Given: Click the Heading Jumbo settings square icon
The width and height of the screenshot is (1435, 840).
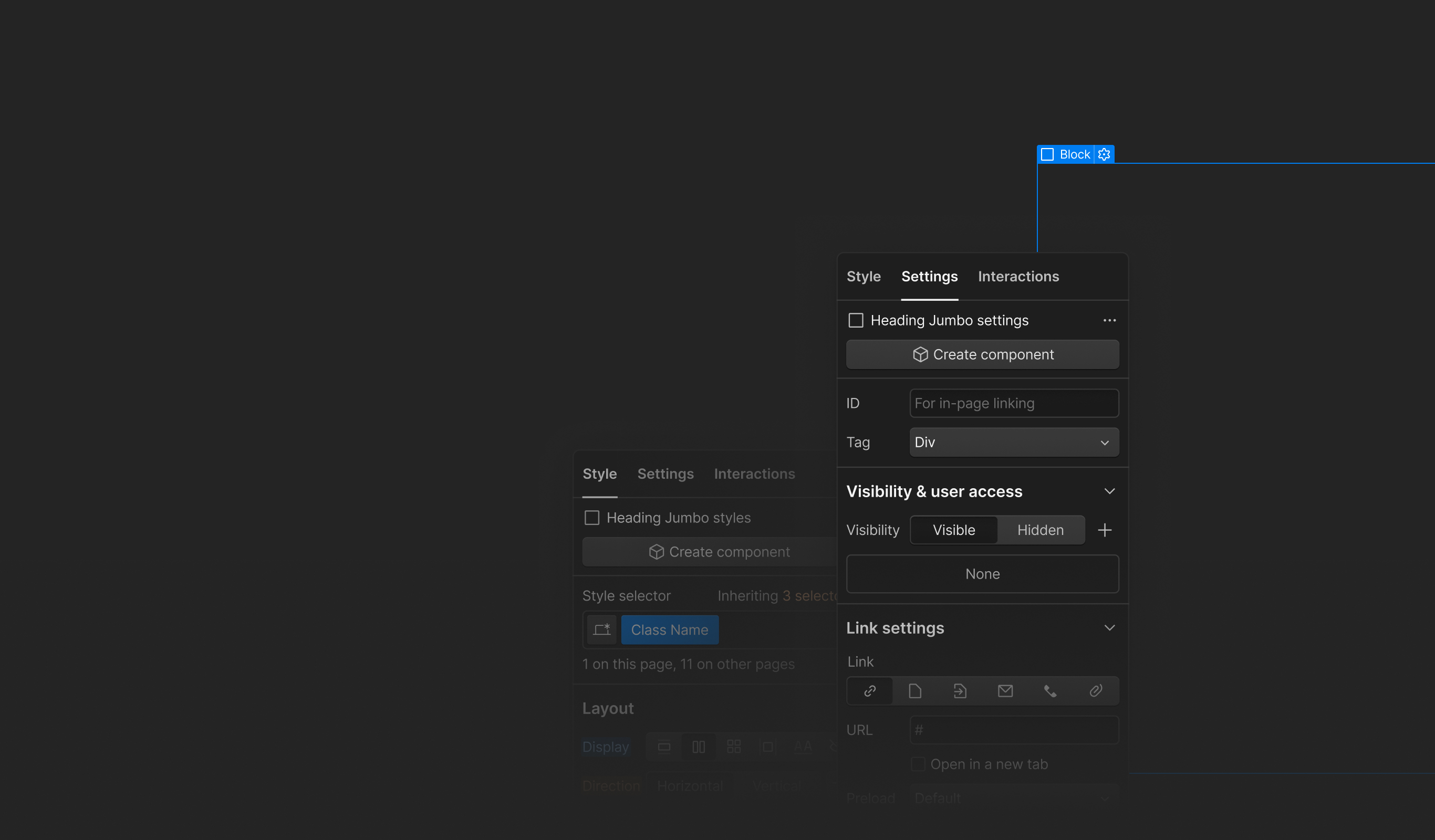Looking at the screenshot, I should point(856,320).
